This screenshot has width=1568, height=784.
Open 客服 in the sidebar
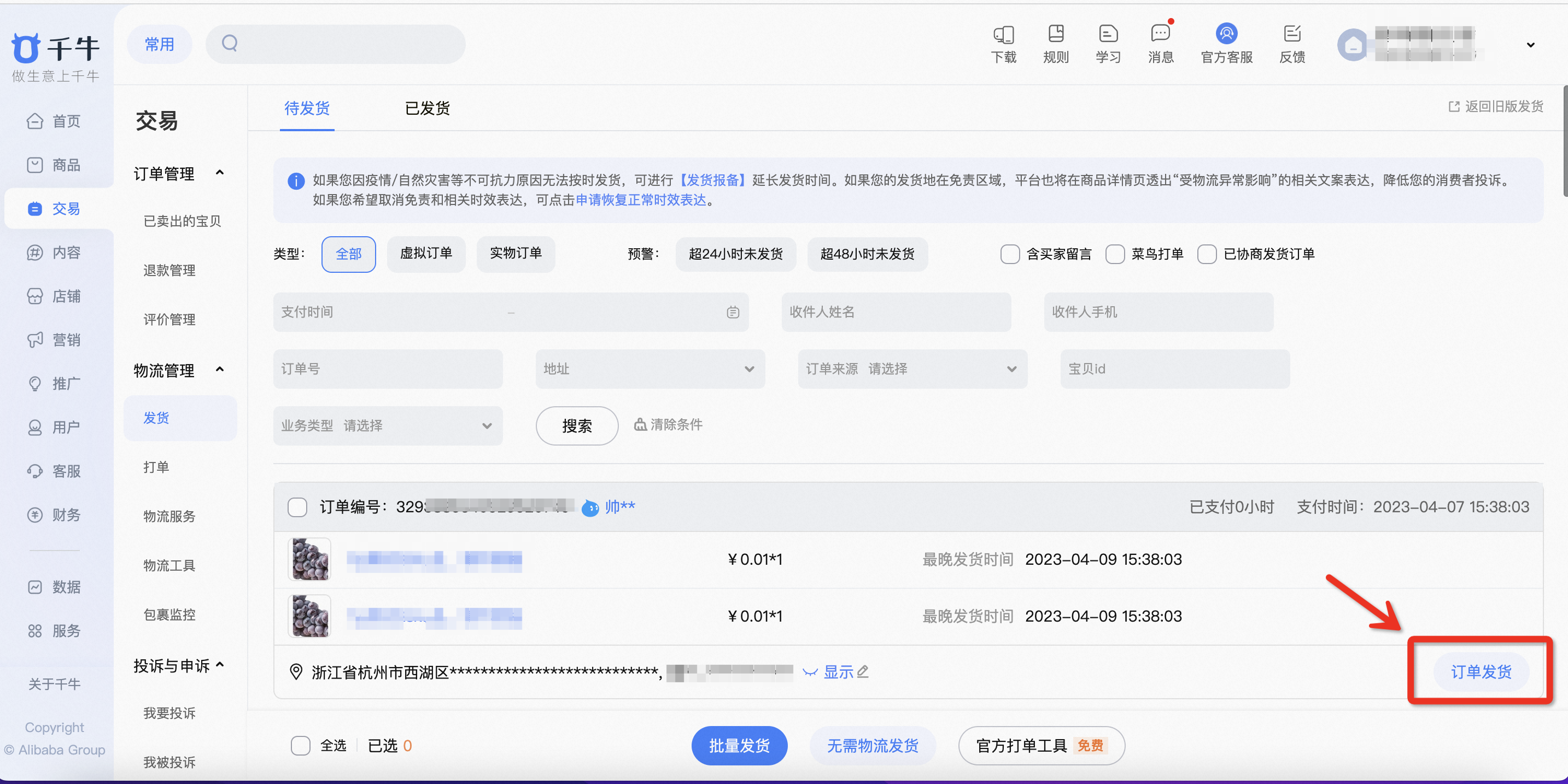coord(54,471)
